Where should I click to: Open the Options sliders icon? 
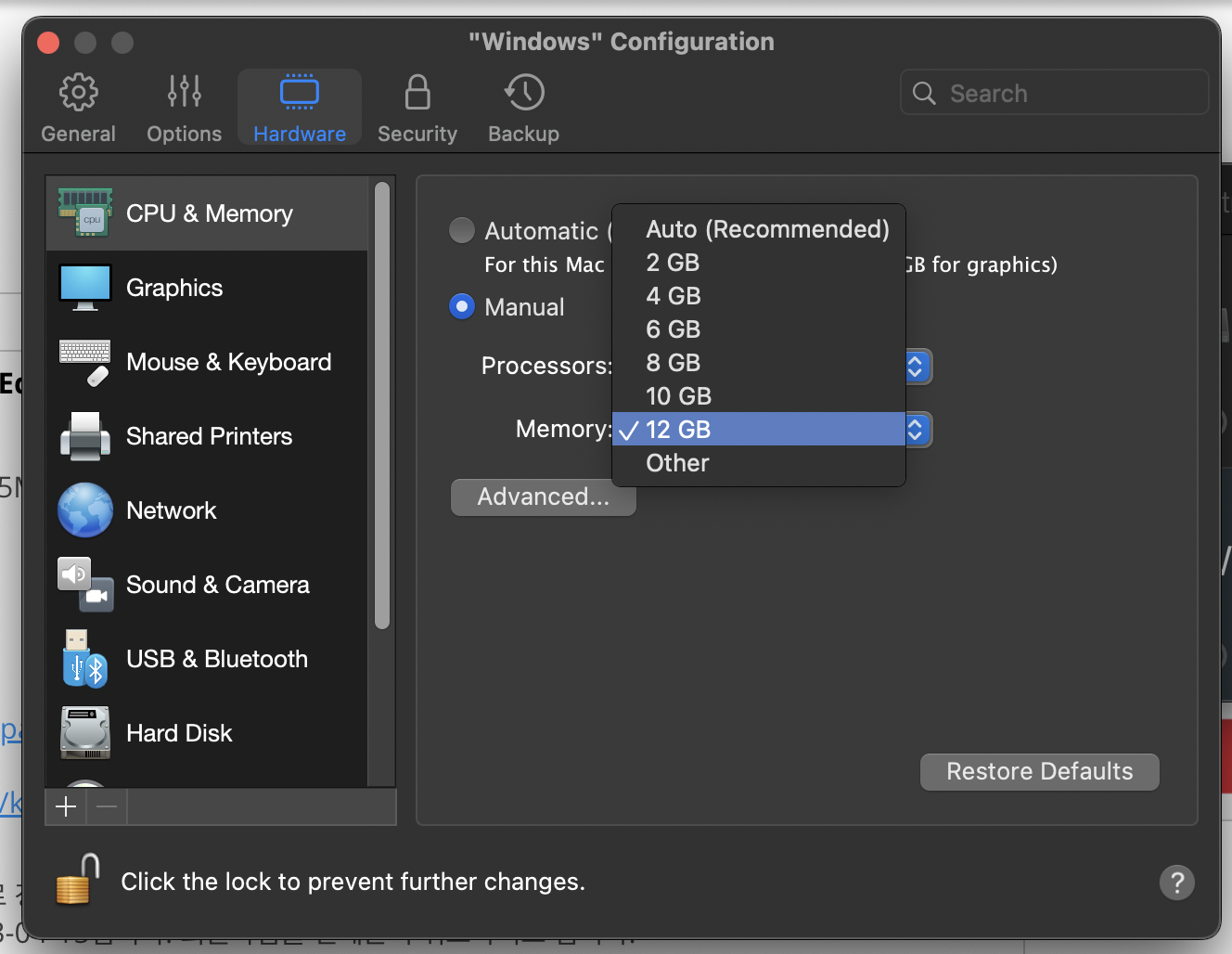click(x=185, y=91)
